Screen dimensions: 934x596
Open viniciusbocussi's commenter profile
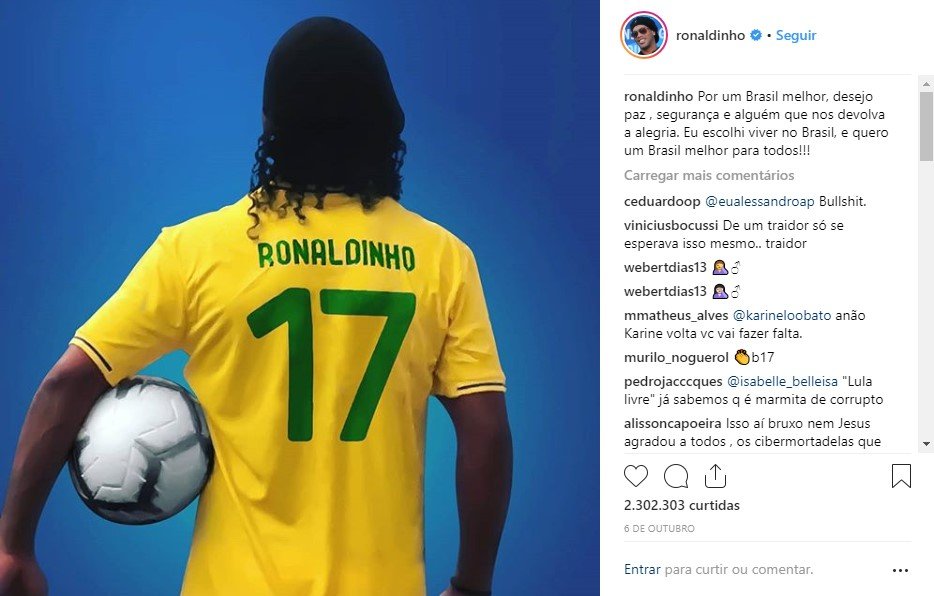pos(671,225)
